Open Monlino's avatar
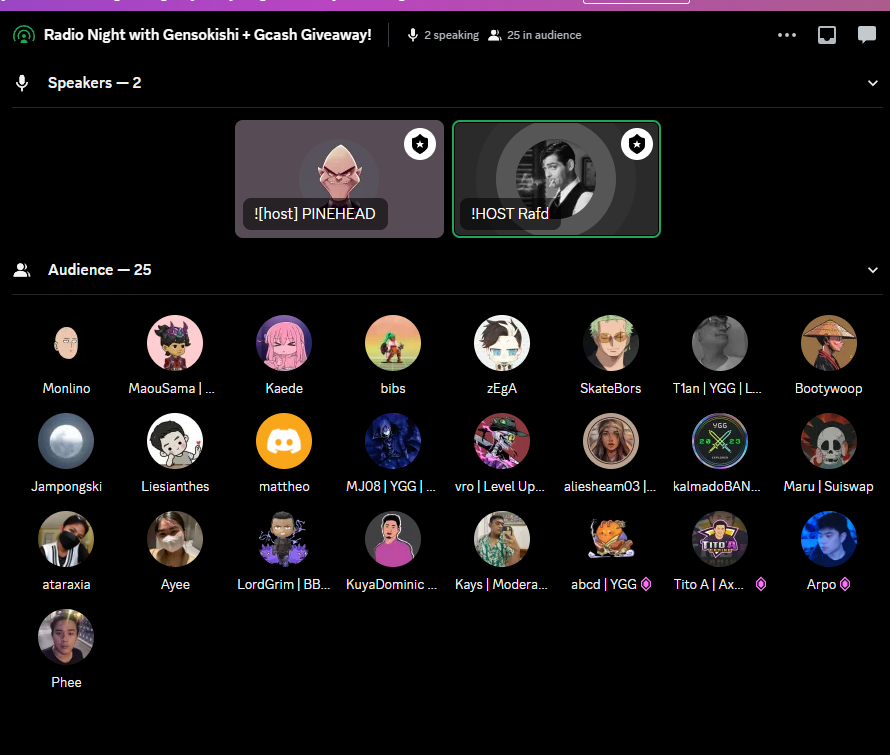Viewport: 890px width, 755px height. pos(66,343)
